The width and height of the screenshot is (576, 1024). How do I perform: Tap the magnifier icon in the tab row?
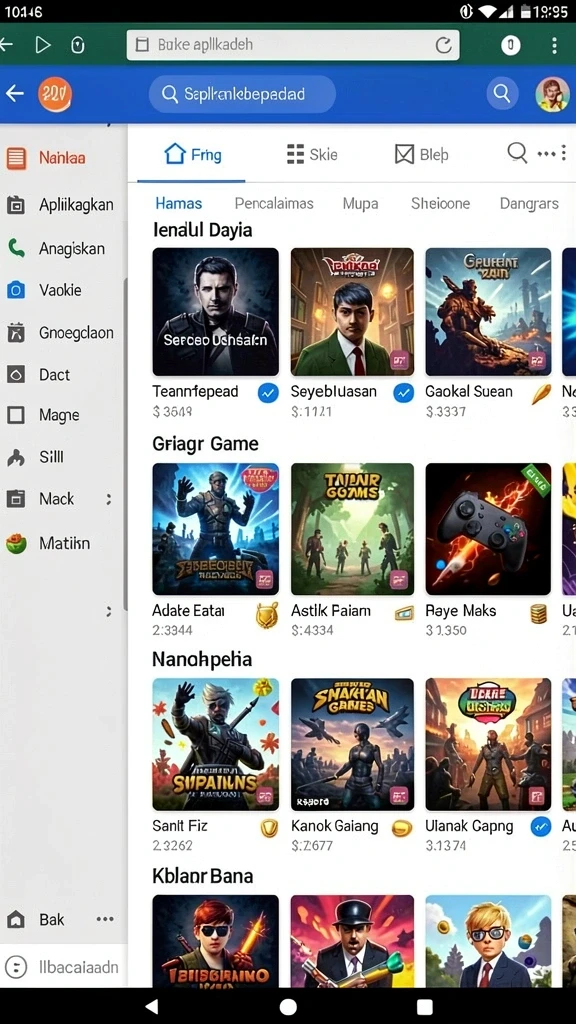(x=517, y=153)
